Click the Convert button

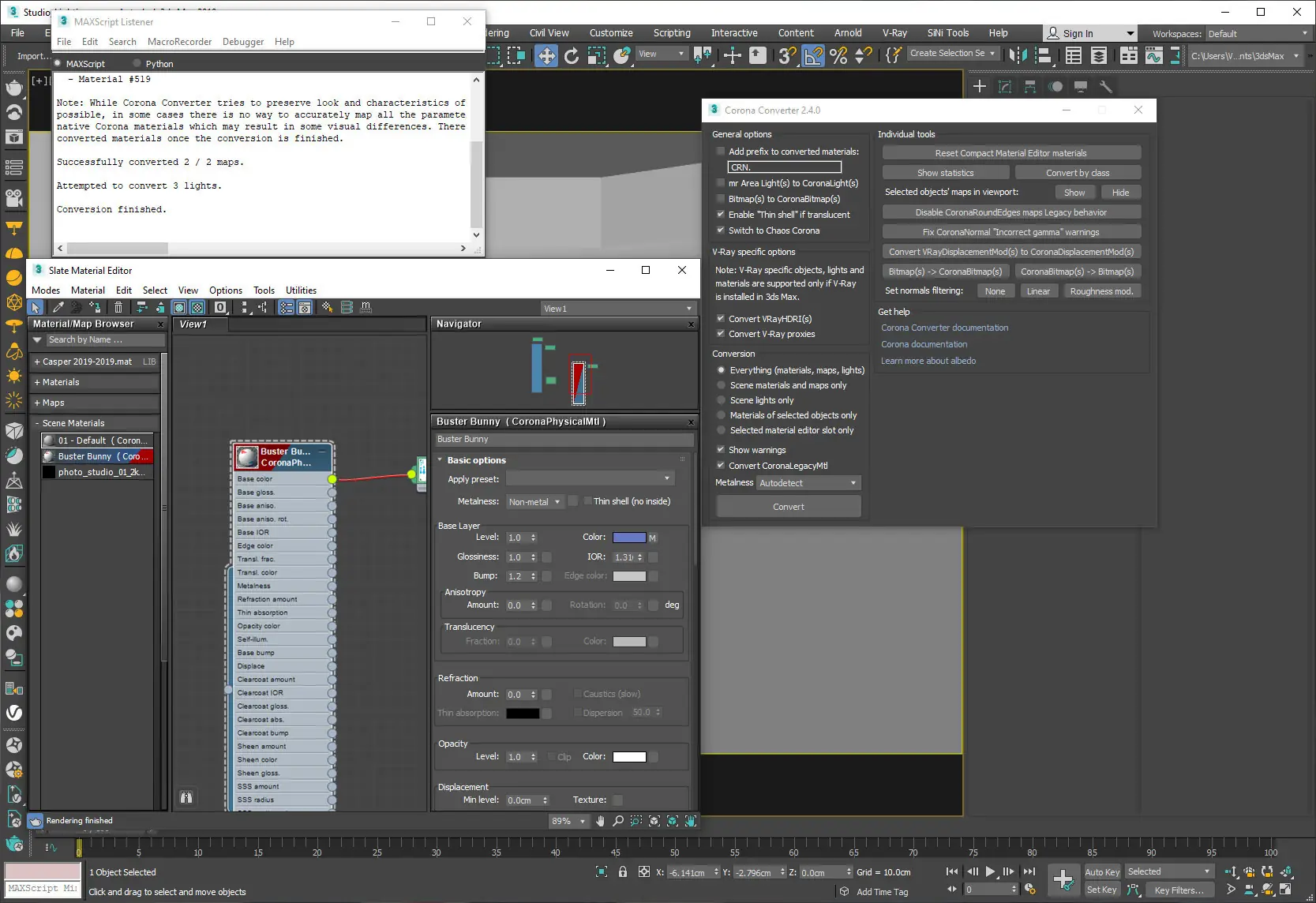point(788,507)
